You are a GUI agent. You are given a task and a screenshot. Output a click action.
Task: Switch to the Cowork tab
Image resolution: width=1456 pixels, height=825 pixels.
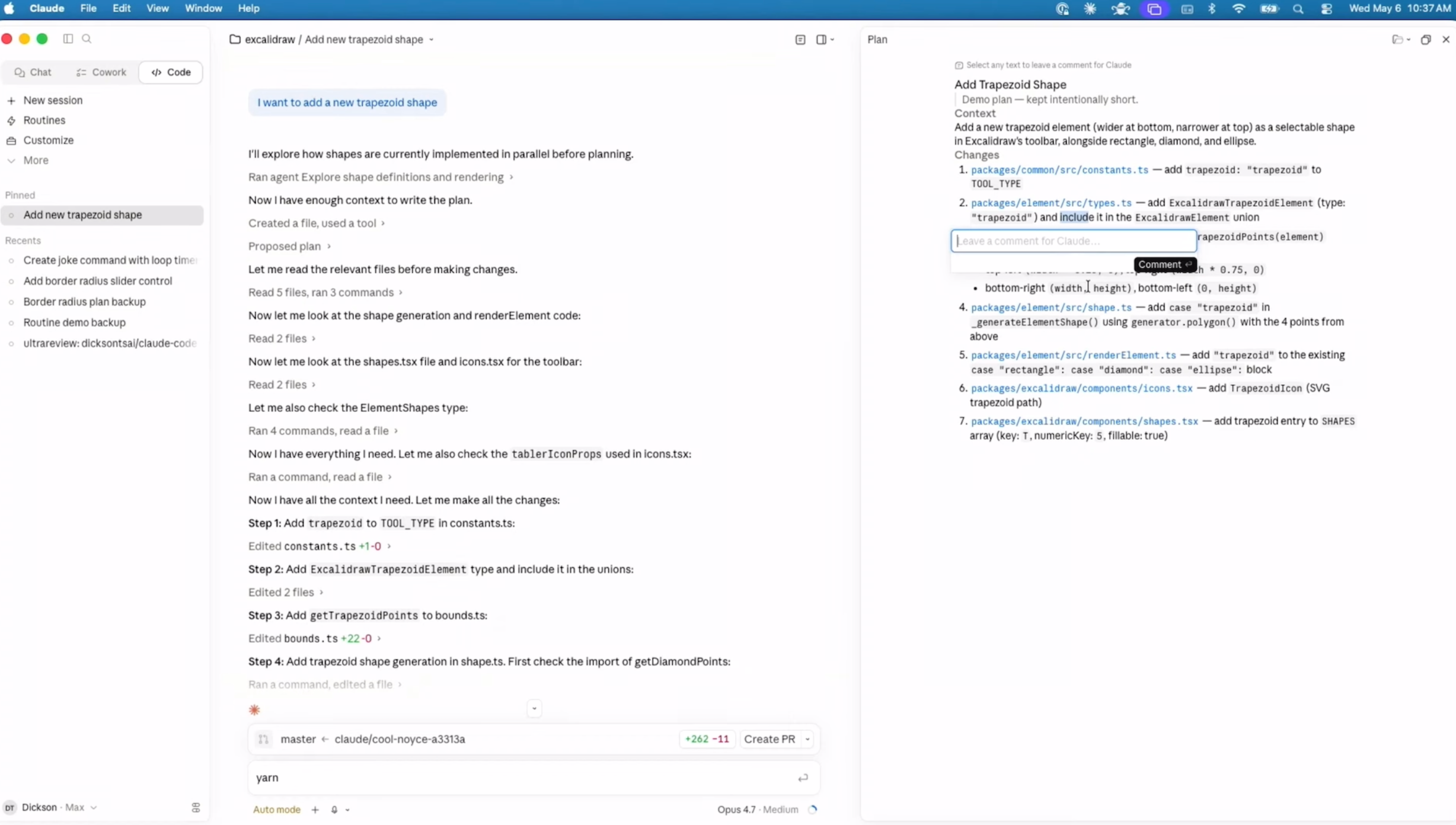[101, 72]
